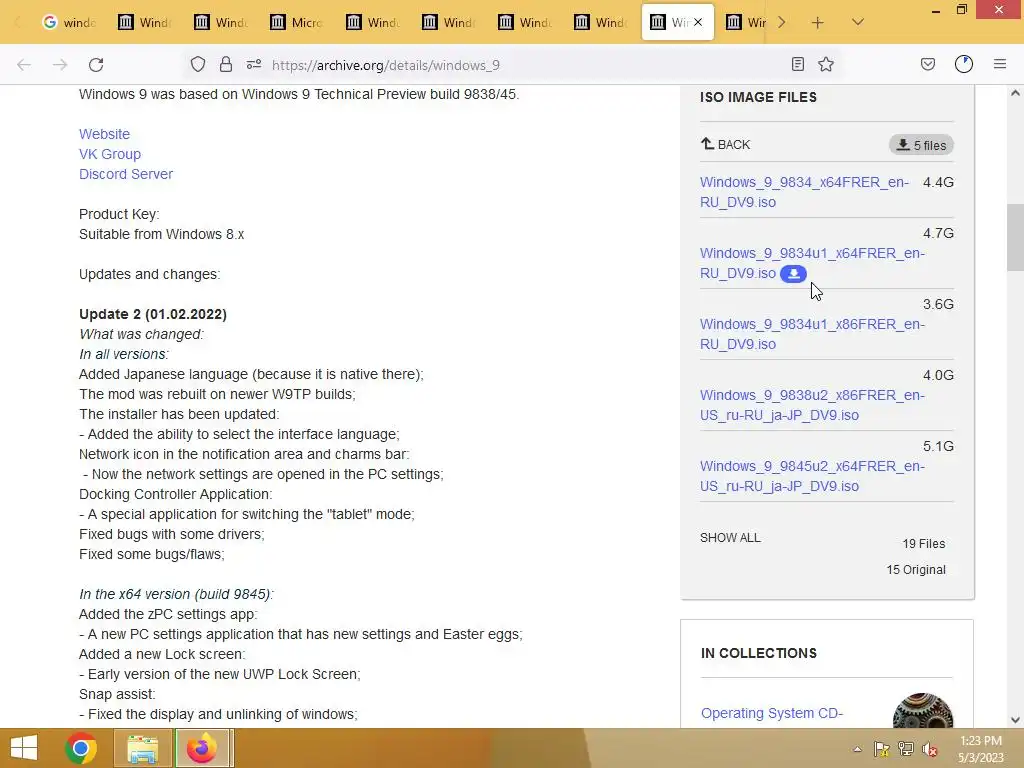Screen dimensions: 1024x768
Task: Open Chrome from the taskbar
Action: (x=81, y=748)
